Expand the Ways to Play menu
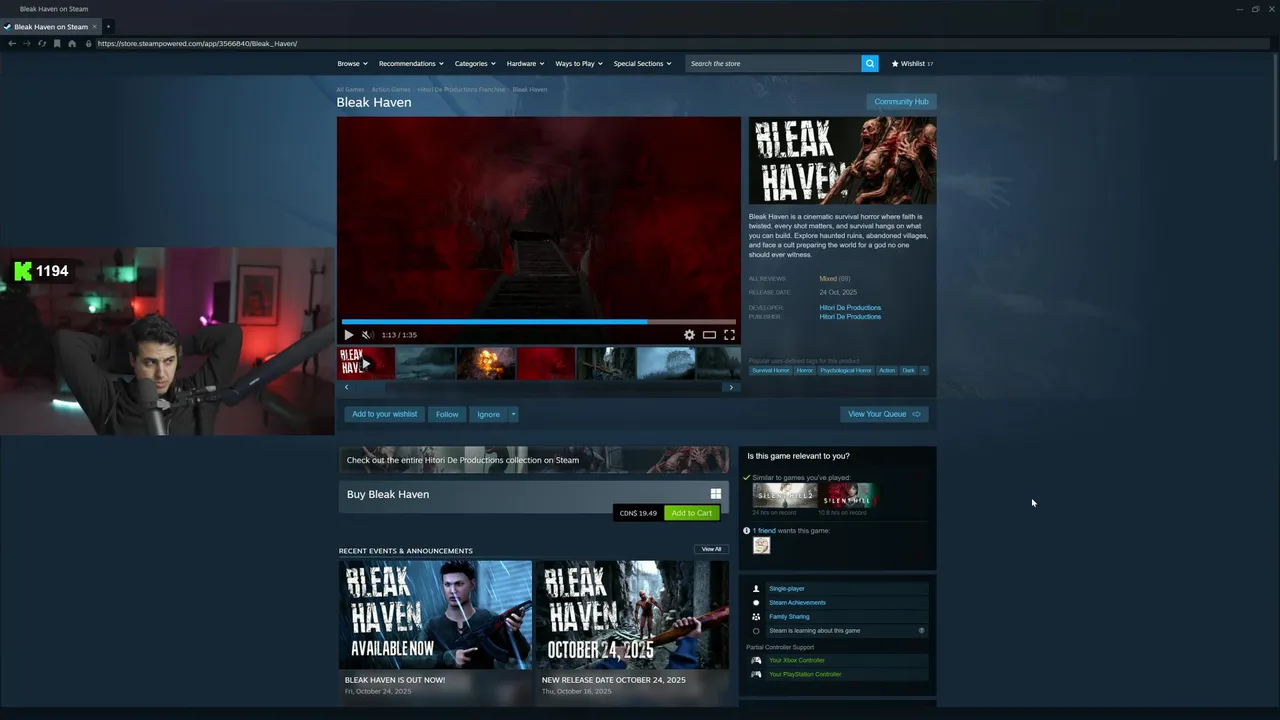This screenshot has height=720, width=1280. coord(579,63)
